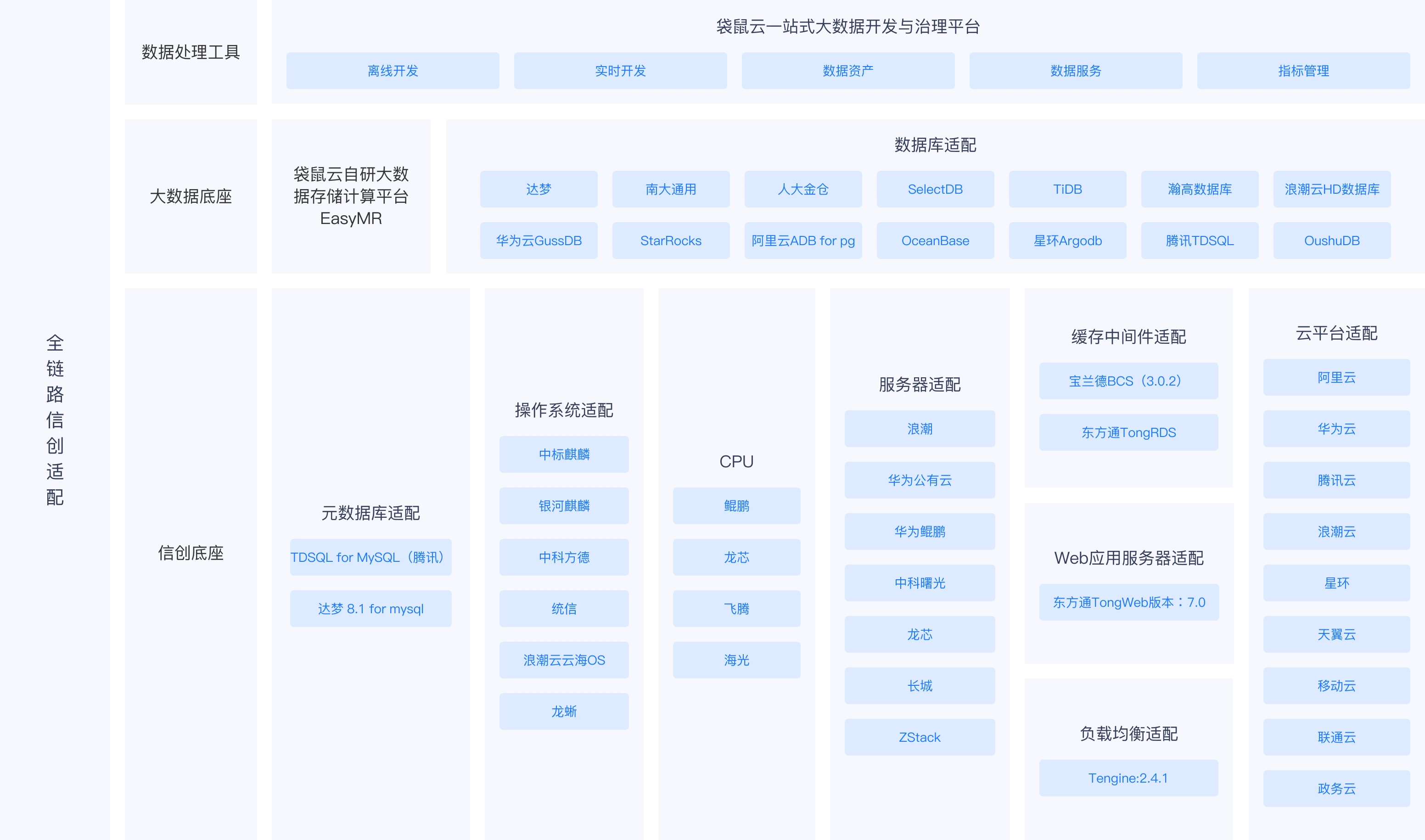Click the 信创底座 label
Image resolution: width=1425 pixels, height=840 pixels.
pyautogui.click(x=191, y=553)
